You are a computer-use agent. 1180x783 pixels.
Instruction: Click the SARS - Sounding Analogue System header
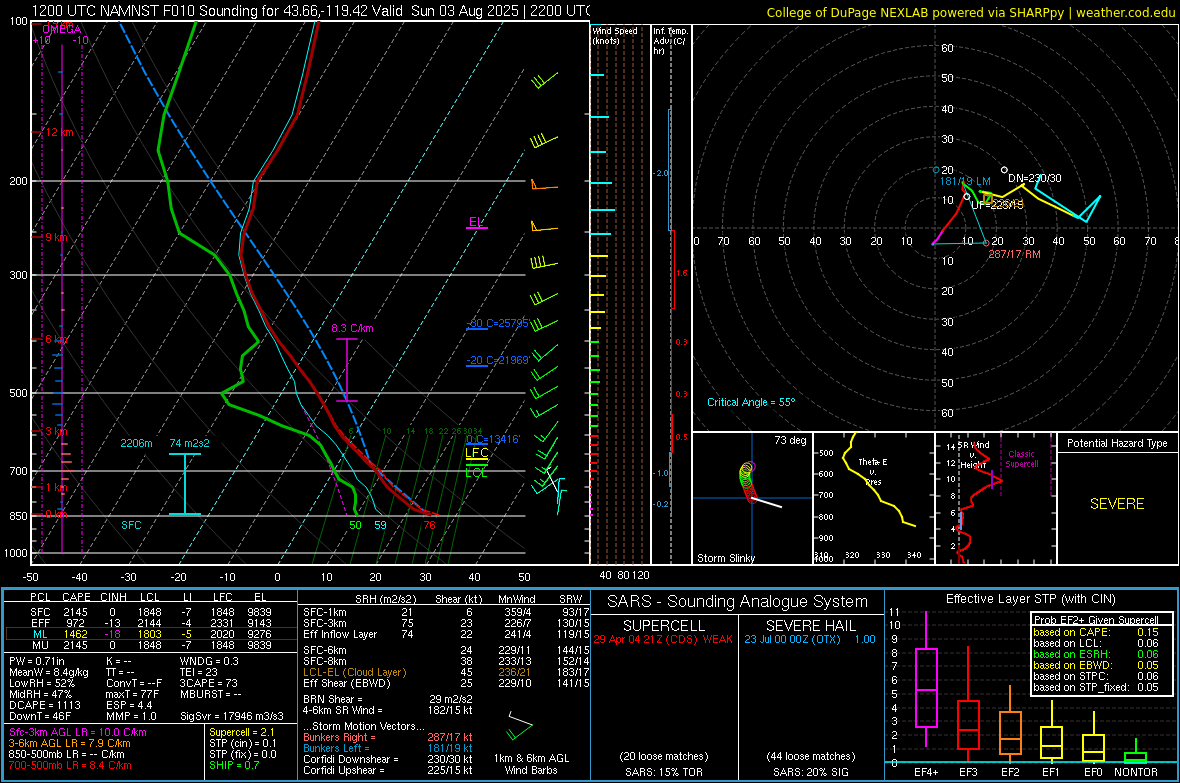(737, 602)
